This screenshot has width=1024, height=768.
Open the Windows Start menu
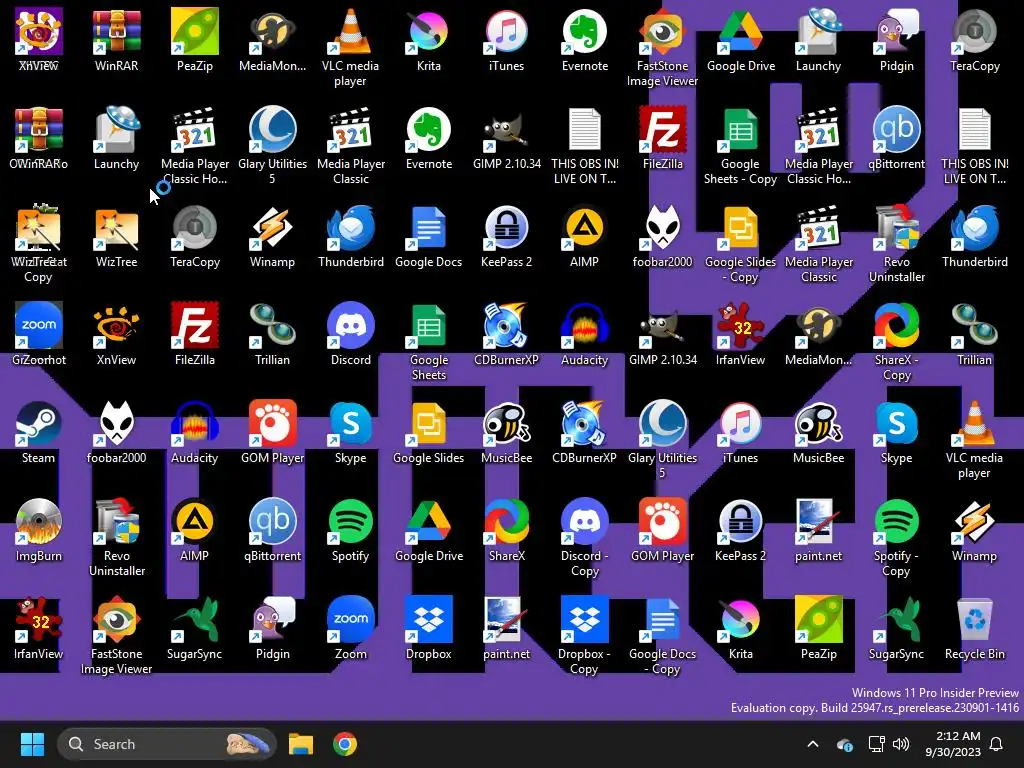pos(32,744)
